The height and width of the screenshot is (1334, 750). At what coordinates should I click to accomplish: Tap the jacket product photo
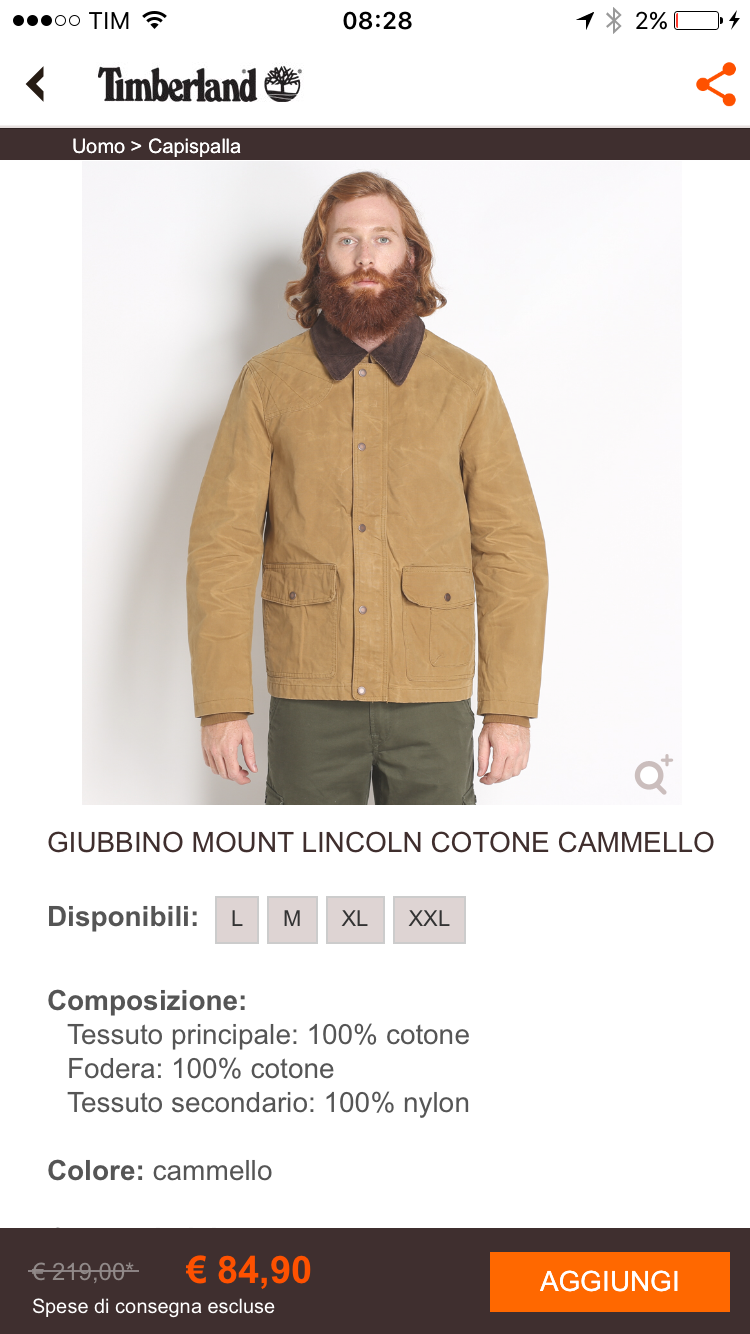[x=382, y=483]
